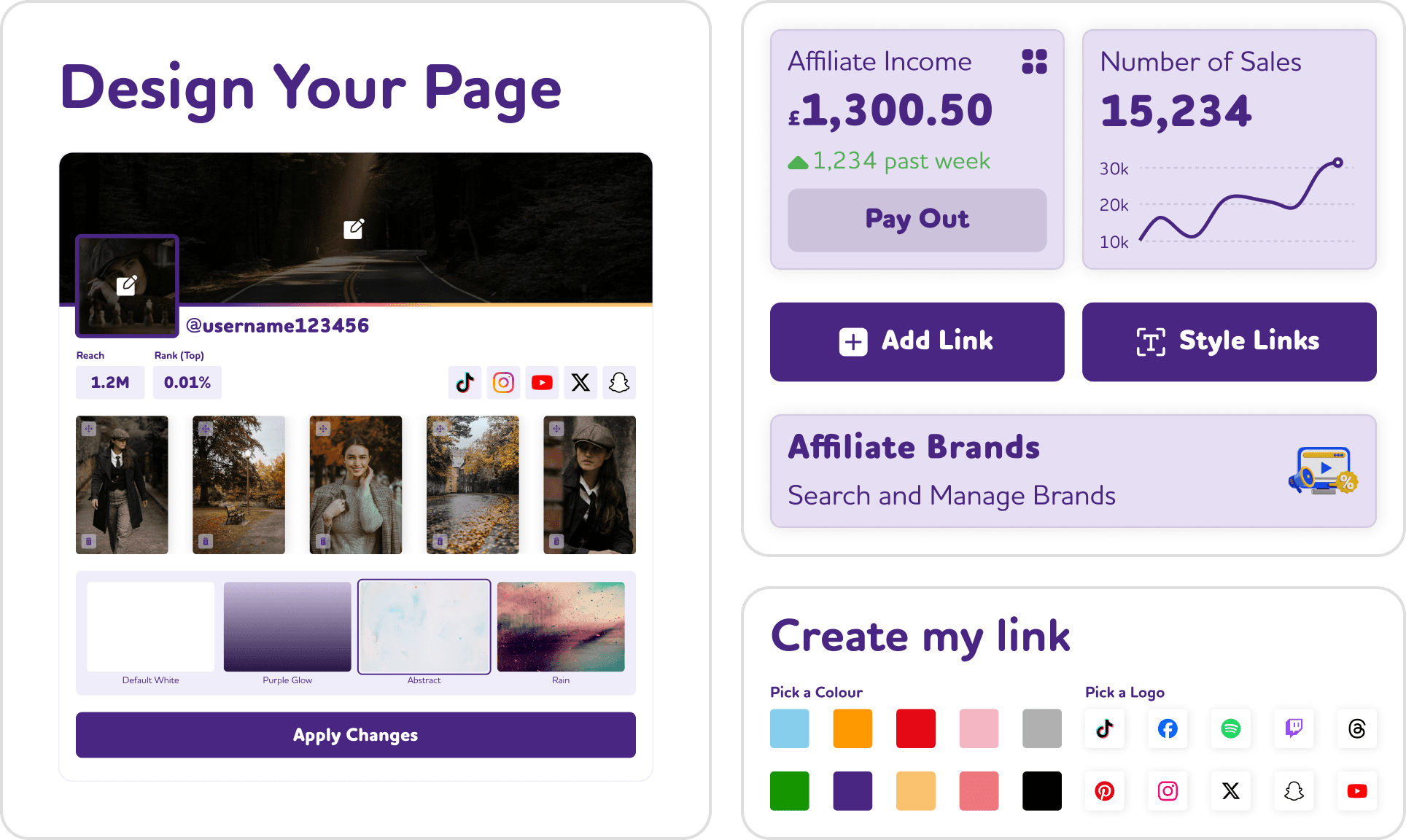Pick the Facebook logo
The image size is (1406, 840).
pyautogui.click(x=1168, y=728)
